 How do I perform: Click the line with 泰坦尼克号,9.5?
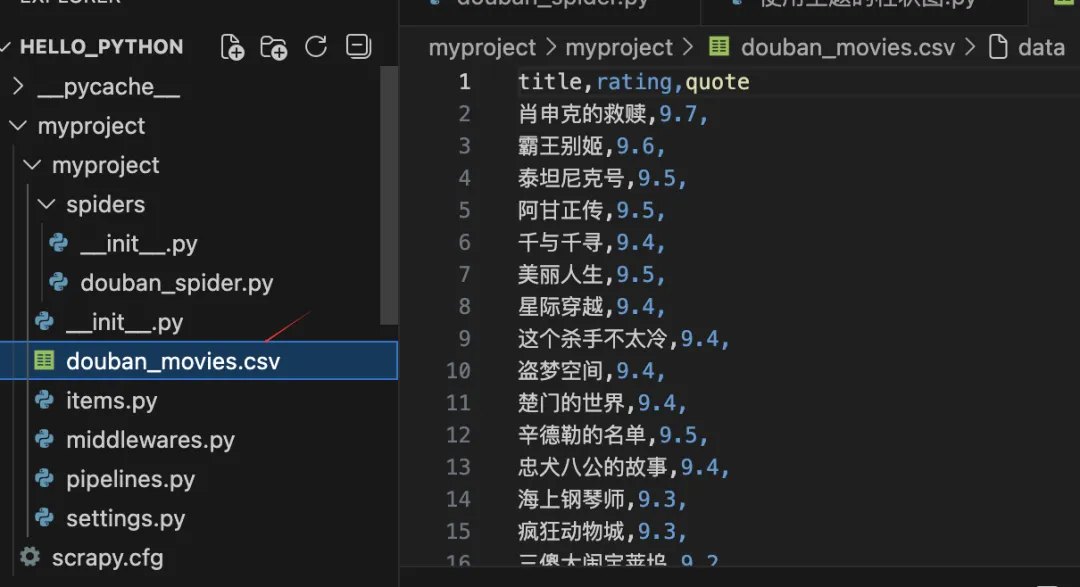click(603, 178)
